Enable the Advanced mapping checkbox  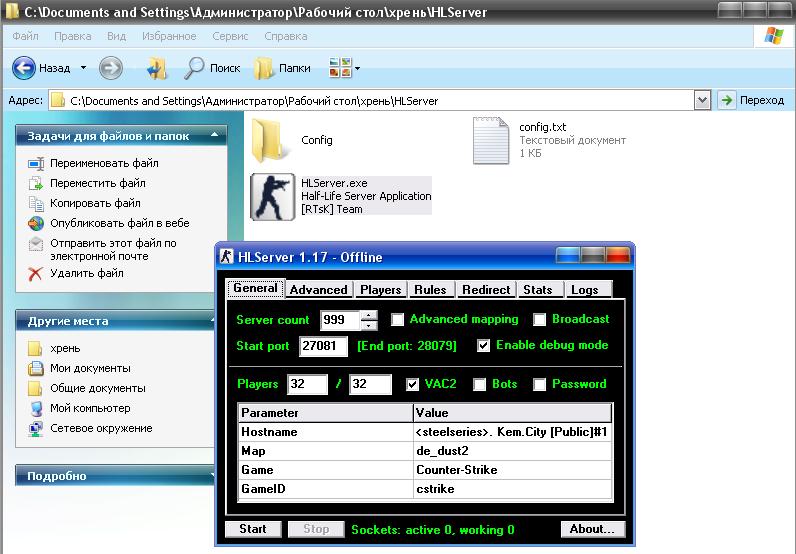397,319
